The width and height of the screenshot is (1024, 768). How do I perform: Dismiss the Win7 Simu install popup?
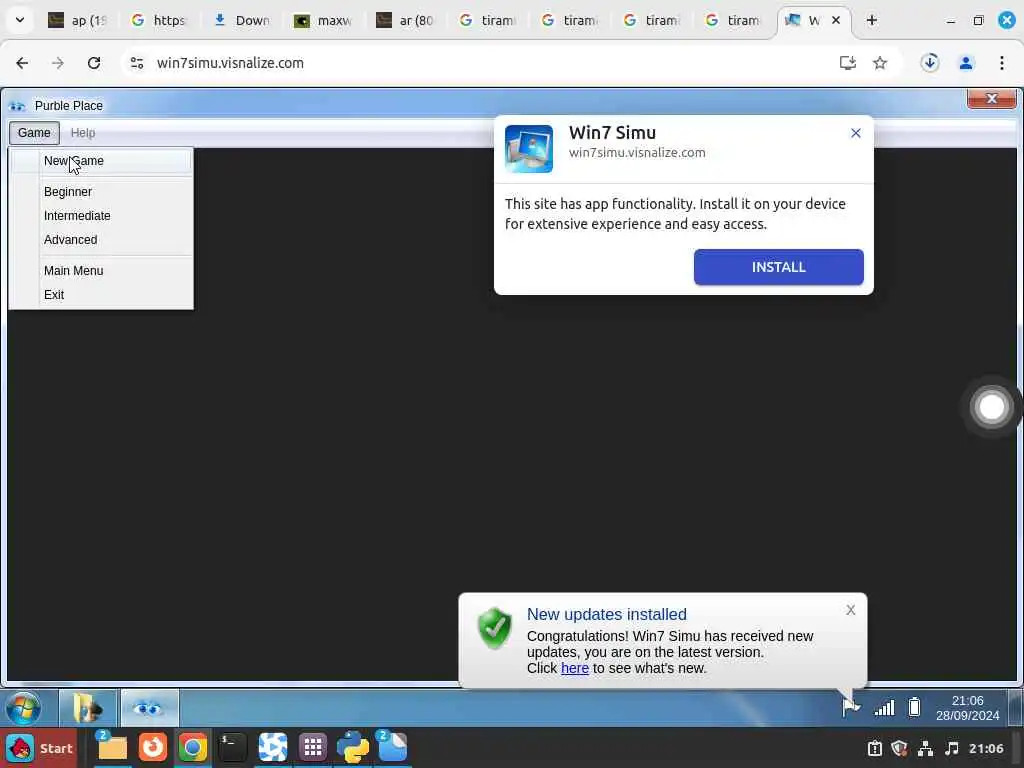coord(856,133)
